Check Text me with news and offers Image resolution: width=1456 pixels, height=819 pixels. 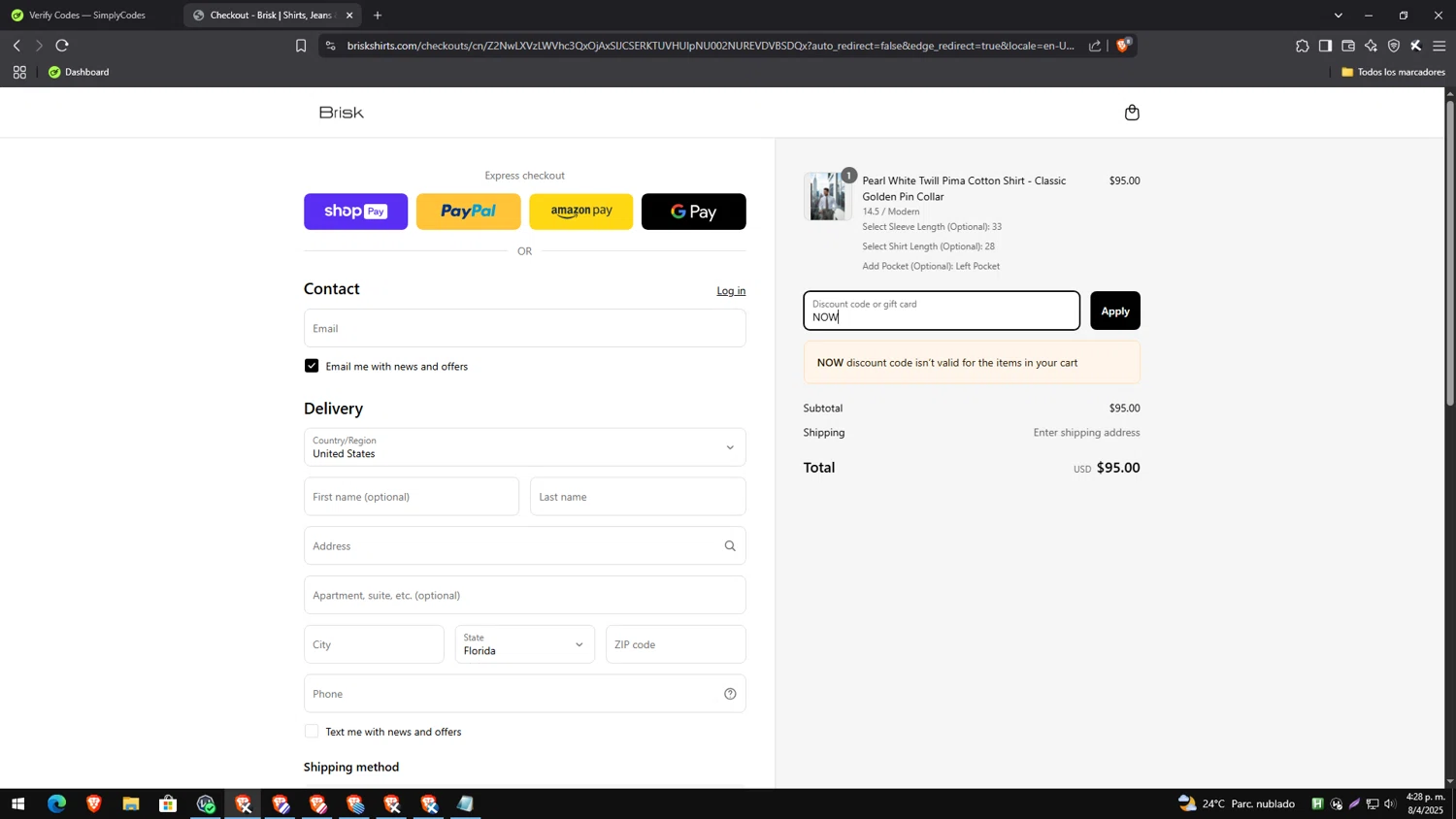click(312, 732)
